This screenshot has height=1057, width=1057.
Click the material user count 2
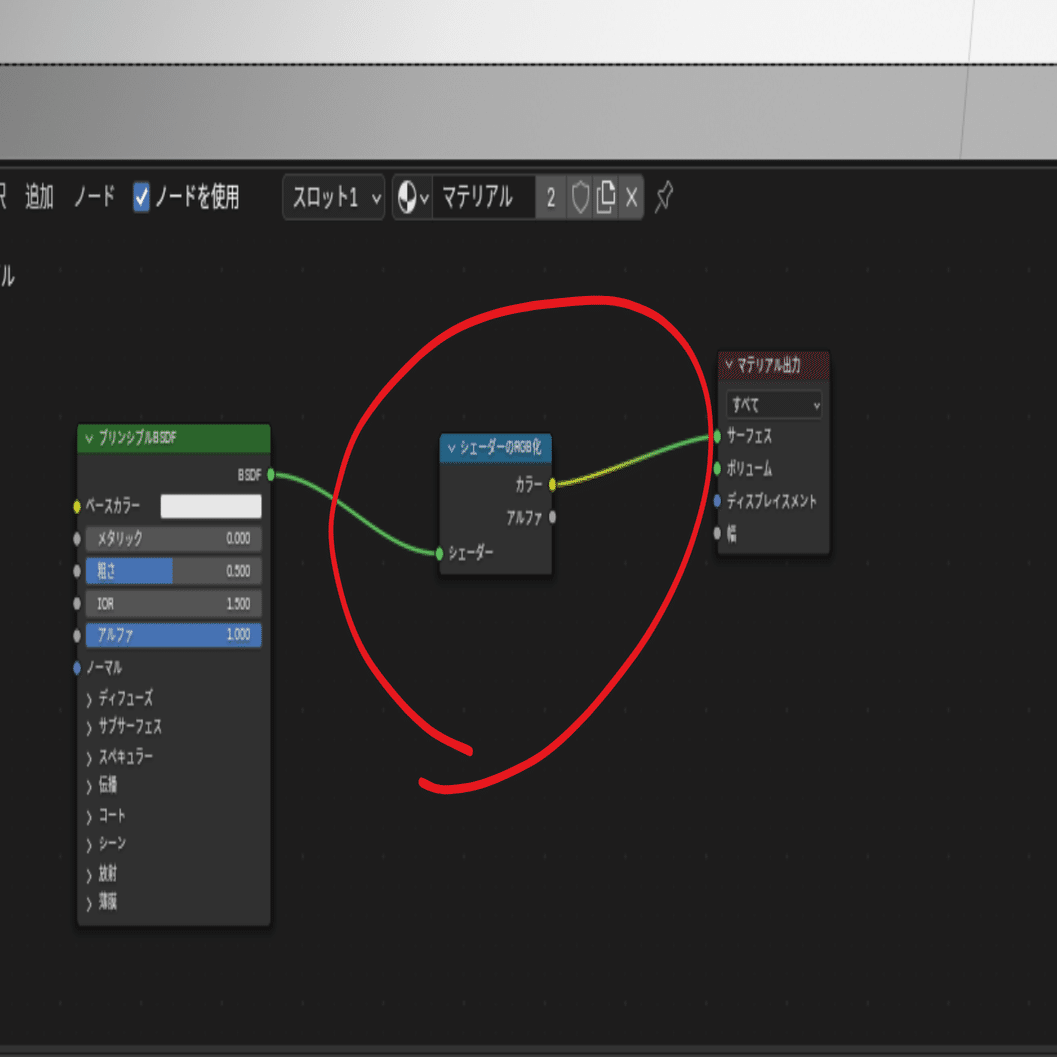pos(551,198)
